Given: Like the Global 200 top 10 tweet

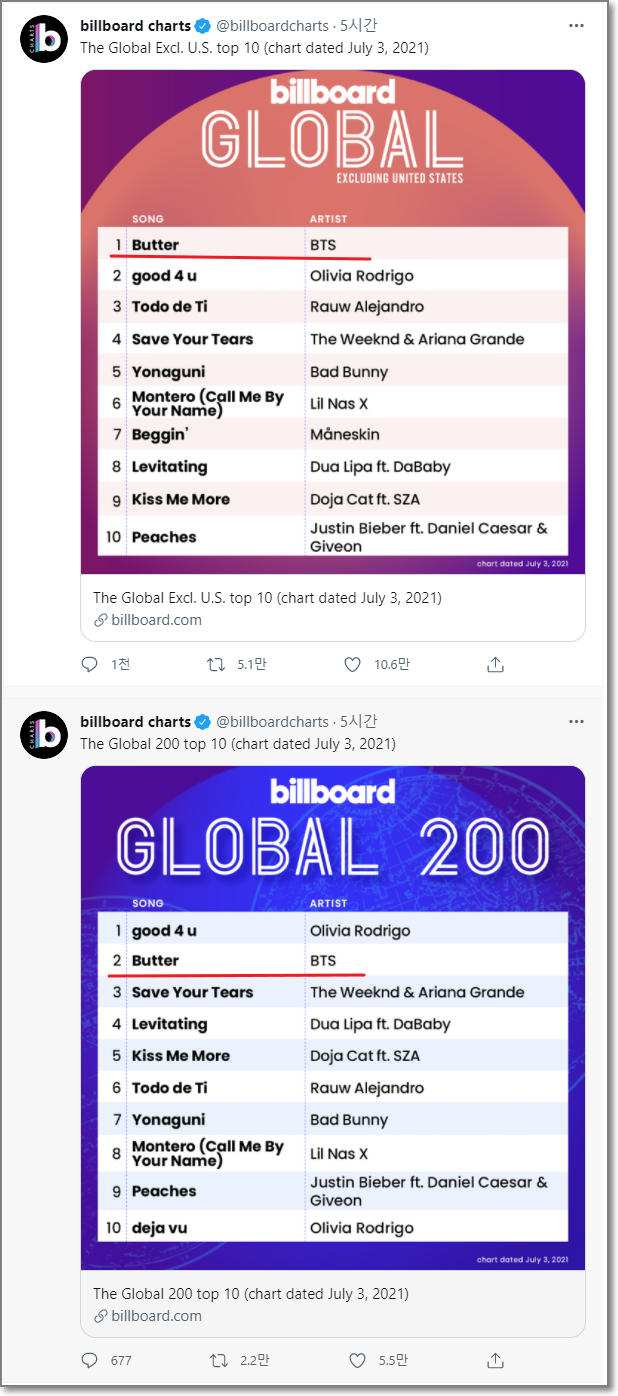Looking at the screenshot, I should pyautogui.click(x=358, y=1360).
